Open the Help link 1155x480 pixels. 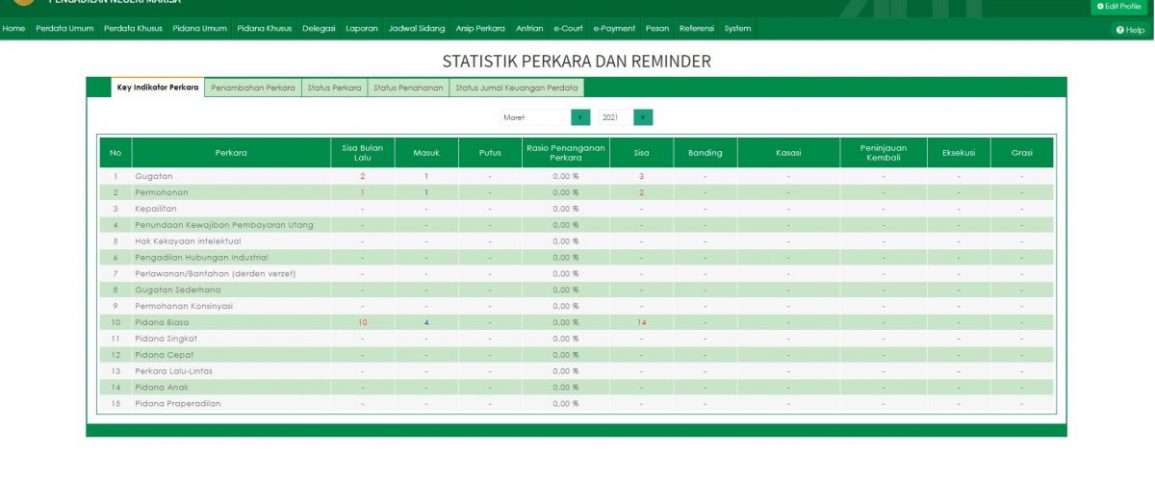[1130, 30]
